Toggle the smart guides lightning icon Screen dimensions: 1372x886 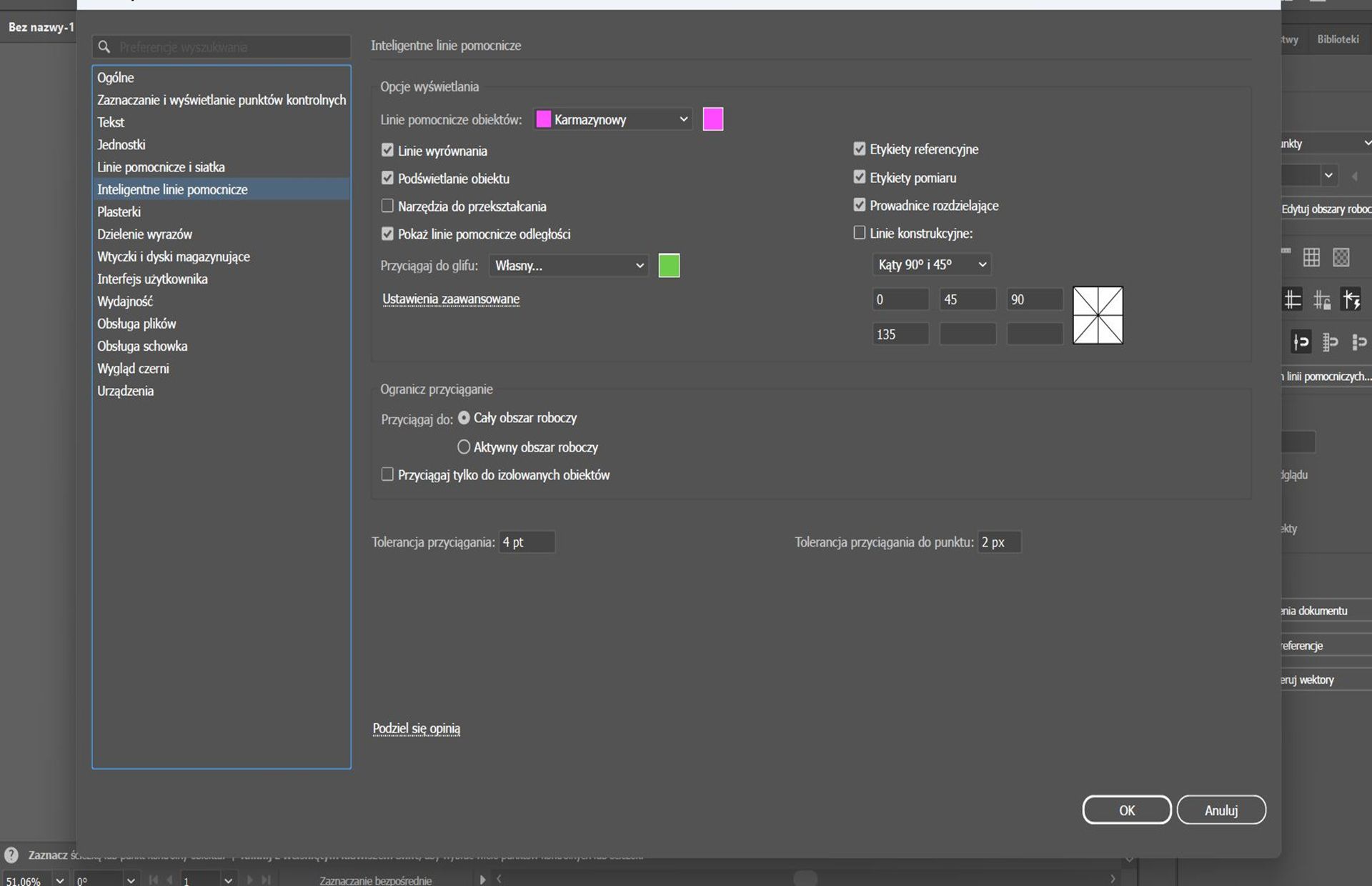click(x=1351, y=299)
